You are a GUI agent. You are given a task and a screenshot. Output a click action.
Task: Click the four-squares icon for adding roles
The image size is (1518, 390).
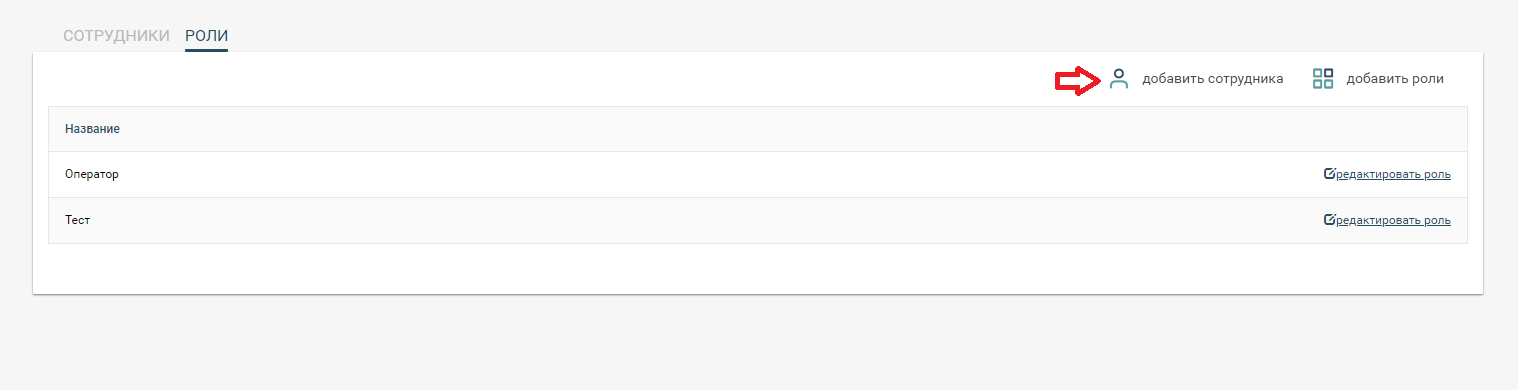pyautogui.click(x=1323, y=79)
